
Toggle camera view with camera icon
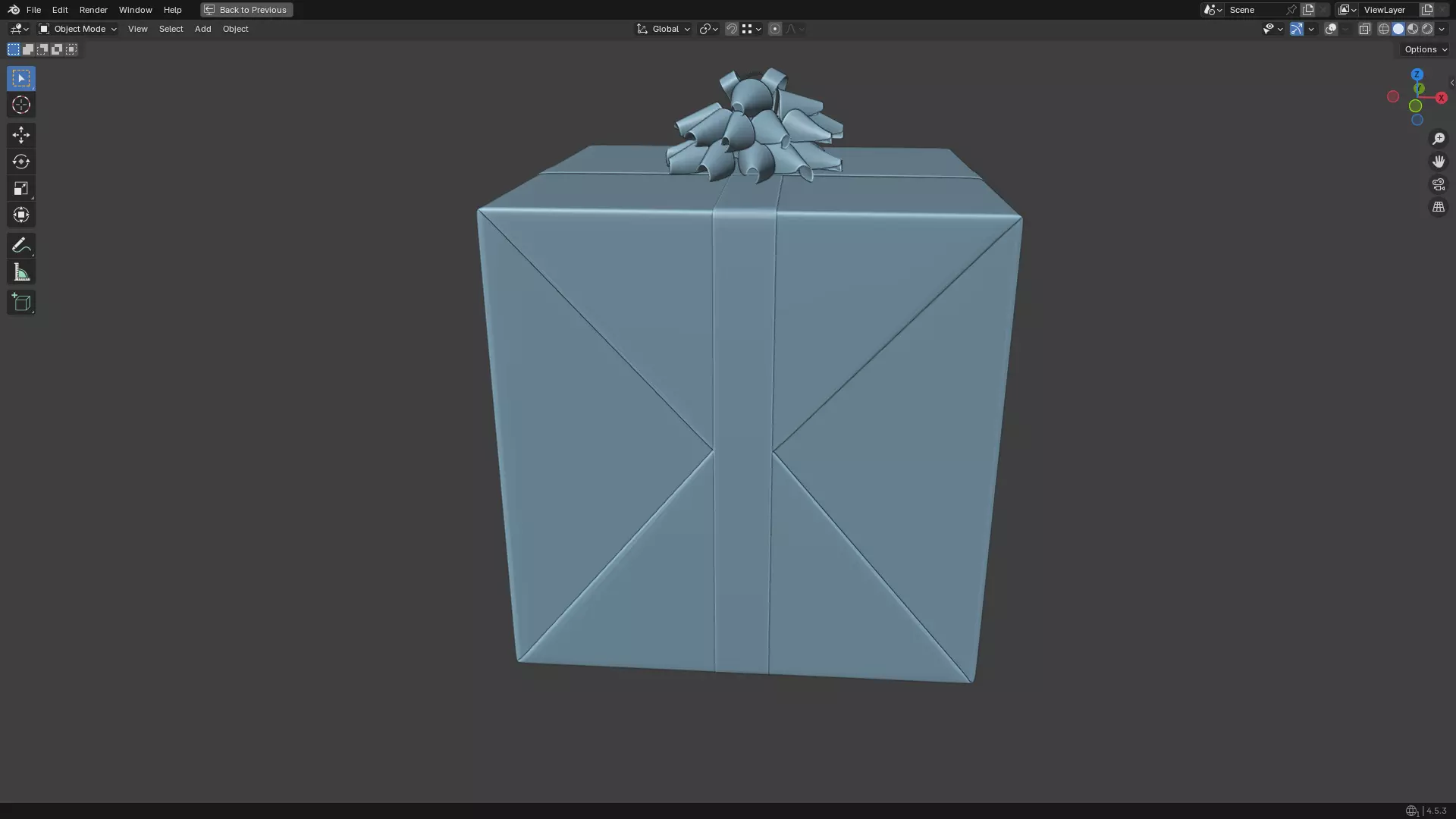1439,184
